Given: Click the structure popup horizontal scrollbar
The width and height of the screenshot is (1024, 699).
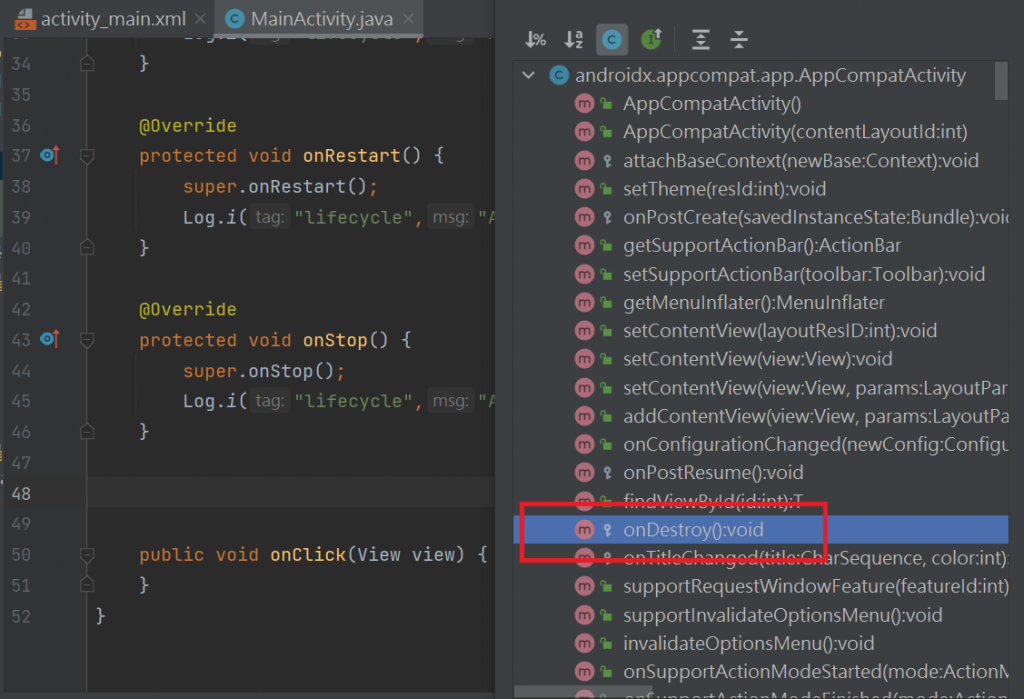Looking at the screenshot, I should pos(583,692).
